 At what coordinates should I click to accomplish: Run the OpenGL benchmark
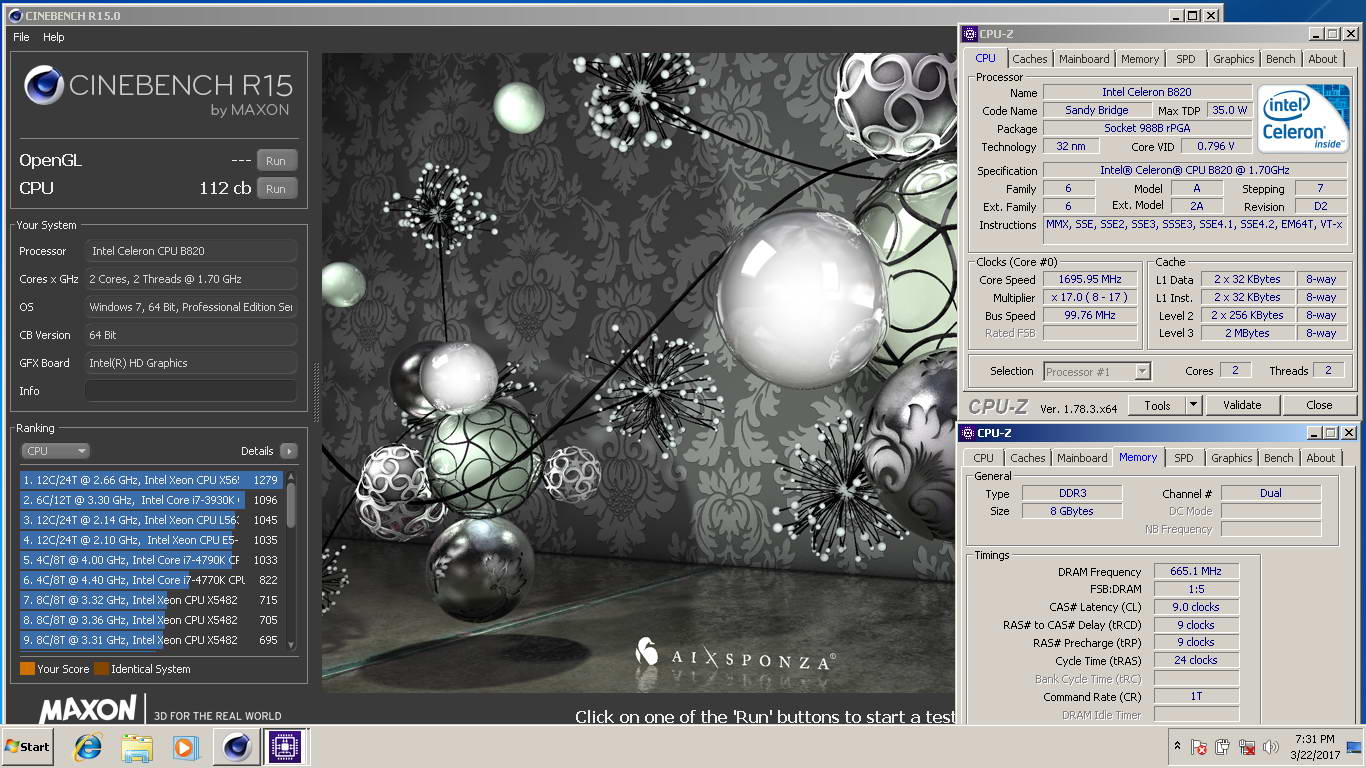(x=276, y=161)
